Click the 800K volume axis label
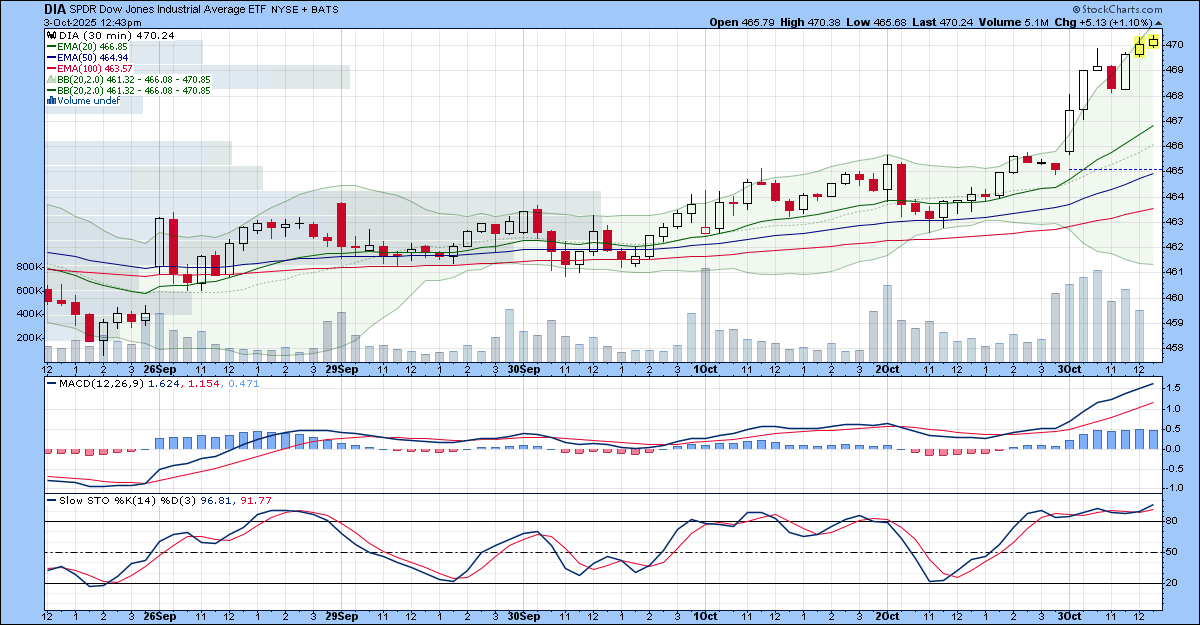Screen dimensions: 1200x625 point(29,268)
